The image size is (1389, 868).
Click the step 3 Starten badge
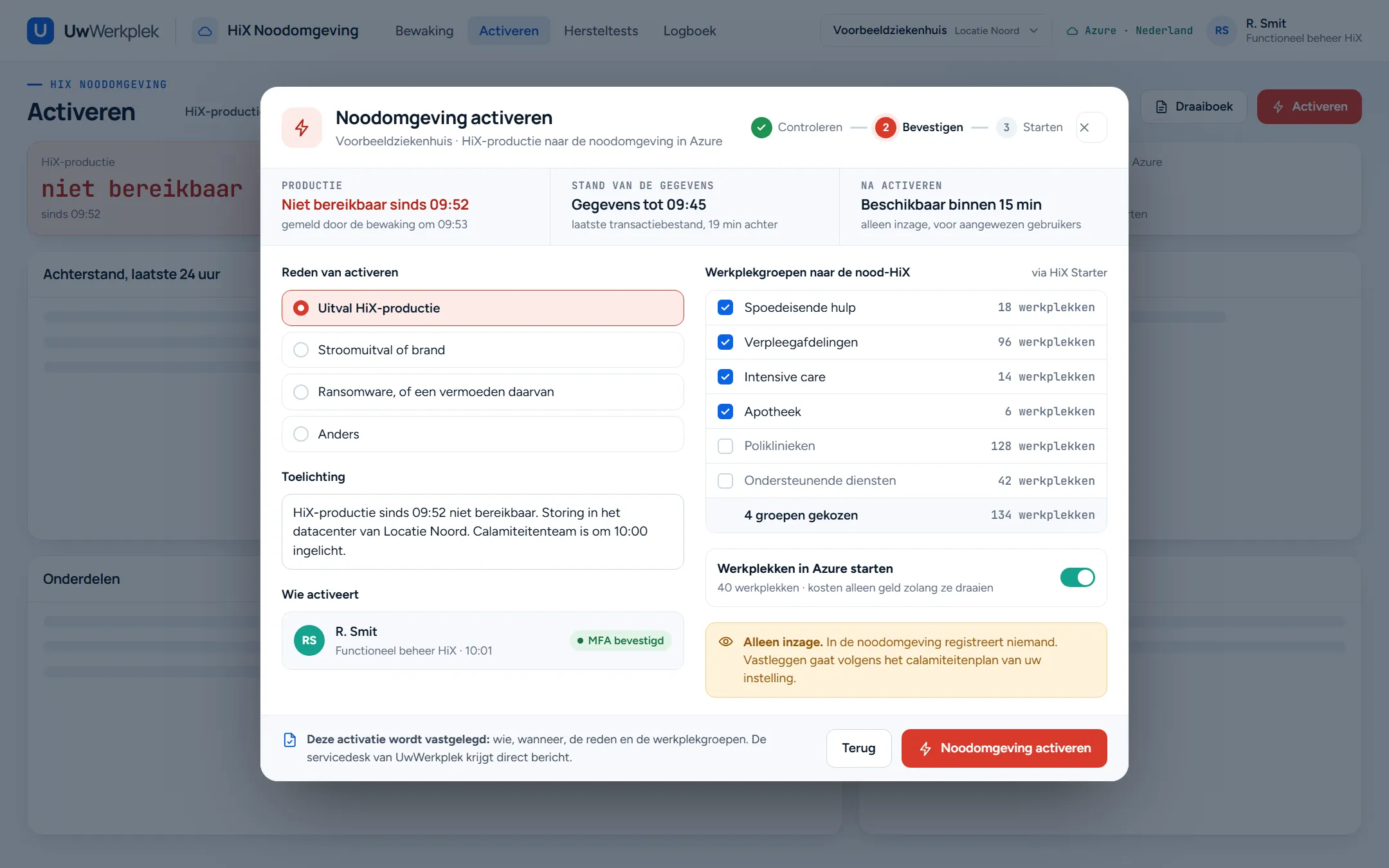pos(1006,127)
